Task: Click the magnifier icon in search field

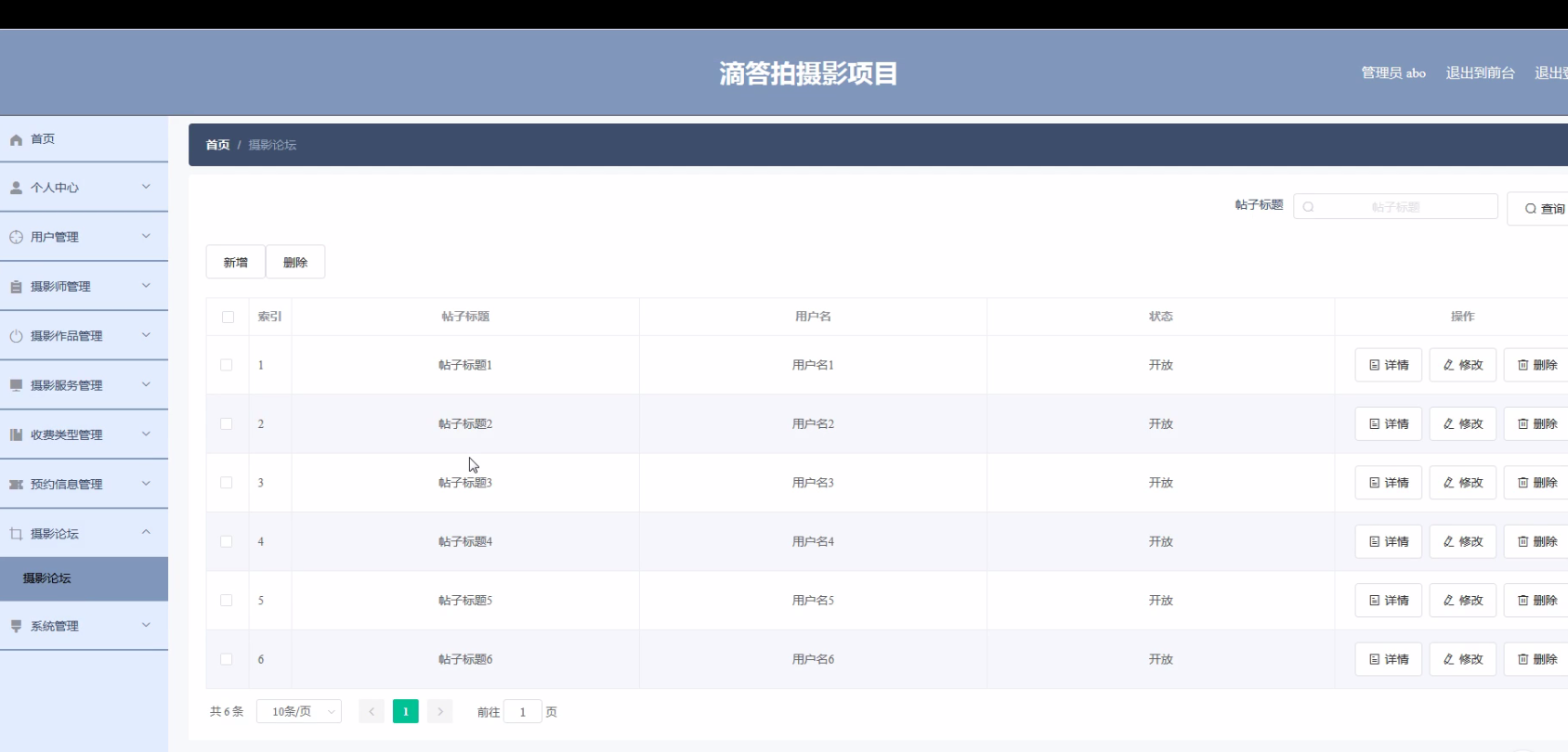Action: tap(1309, 207)
